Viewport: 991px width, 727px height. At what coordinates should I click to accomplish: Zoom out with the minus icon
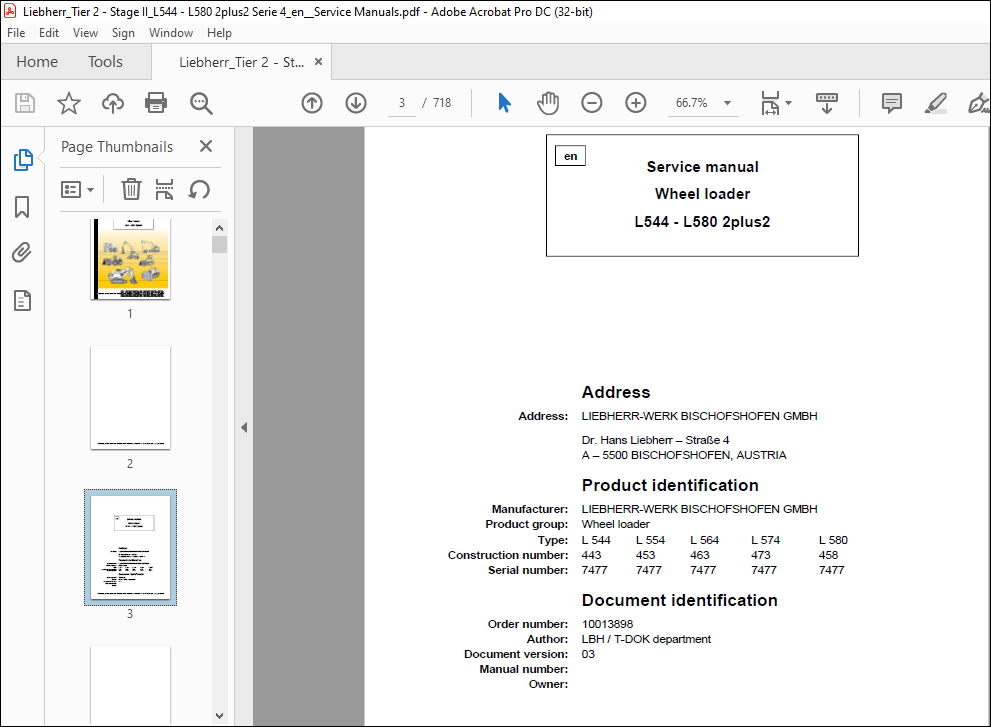tap(592, 102)
